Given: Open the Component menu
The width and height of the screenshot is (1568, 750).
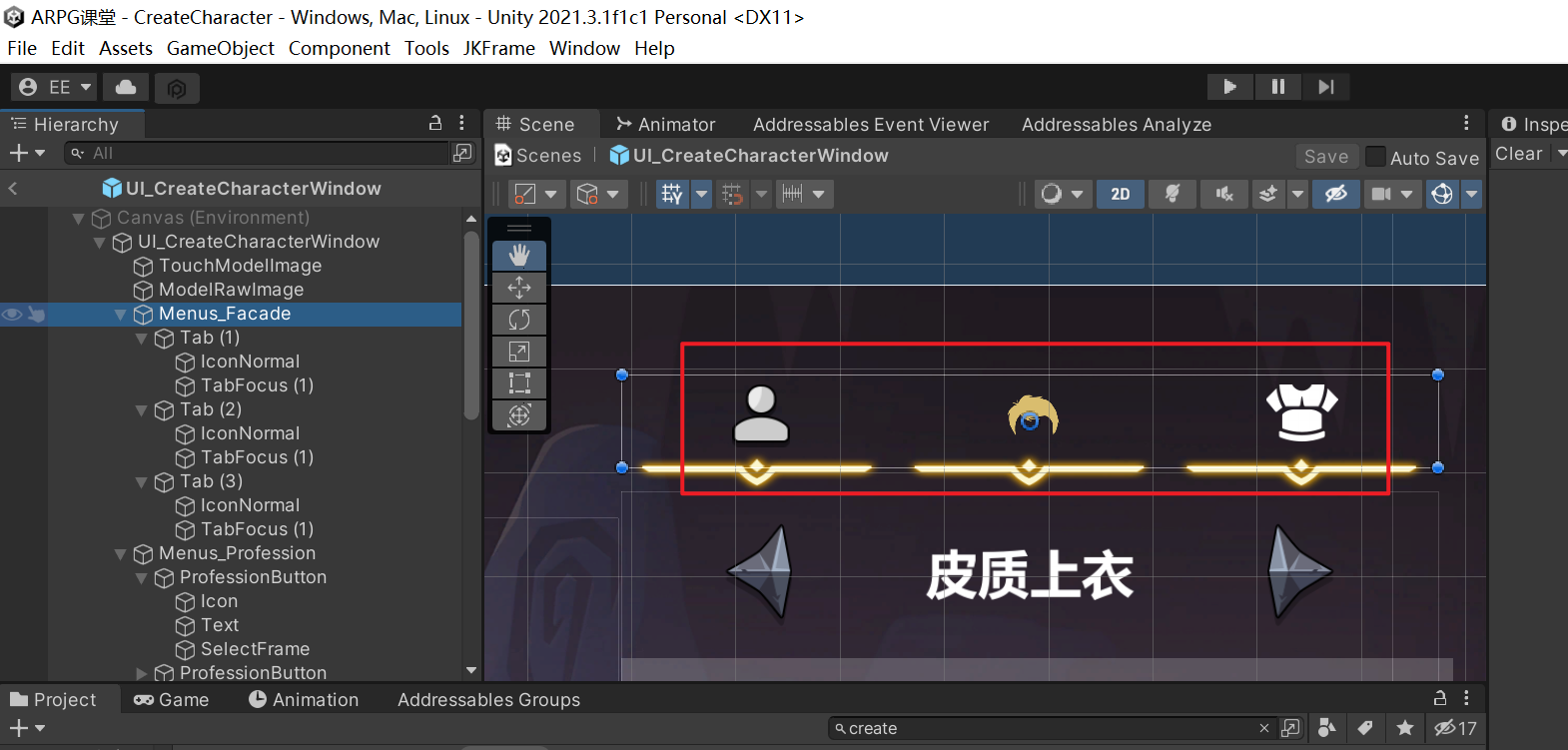Looking at the screenshot, I should [340, 48].
